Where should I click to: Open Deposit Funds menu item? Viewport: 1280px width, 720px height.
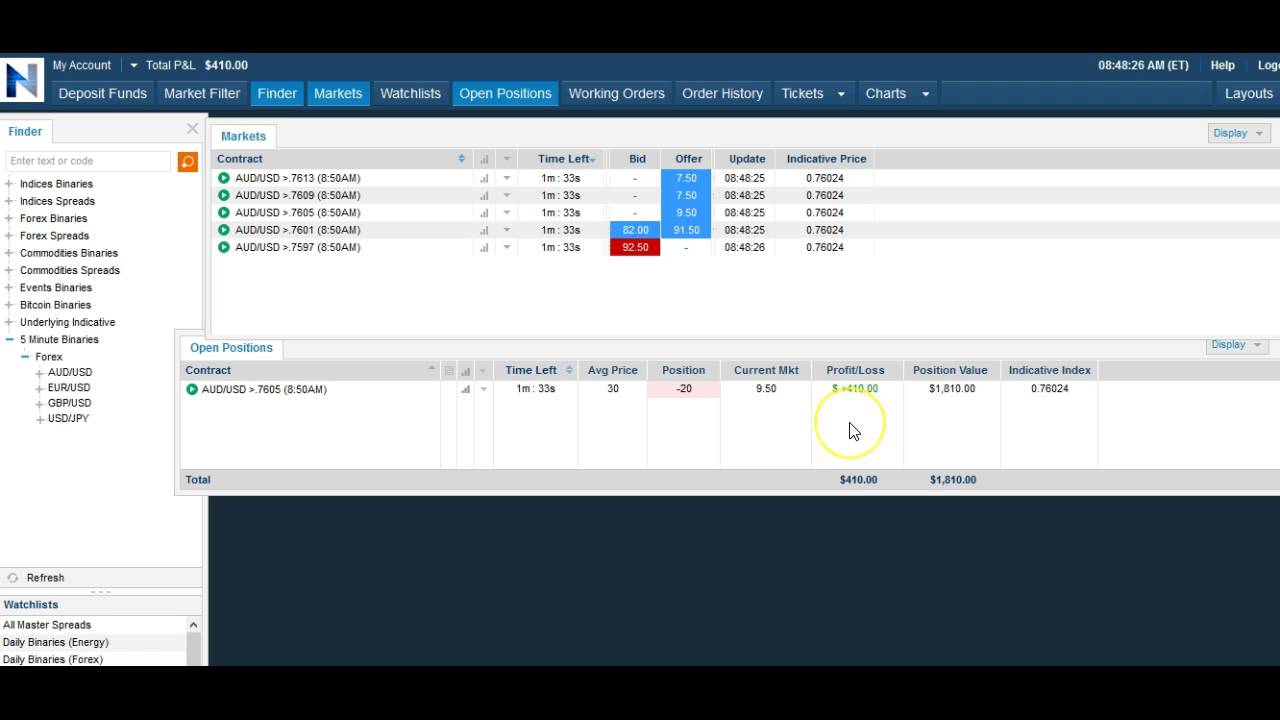coord(102,93)
